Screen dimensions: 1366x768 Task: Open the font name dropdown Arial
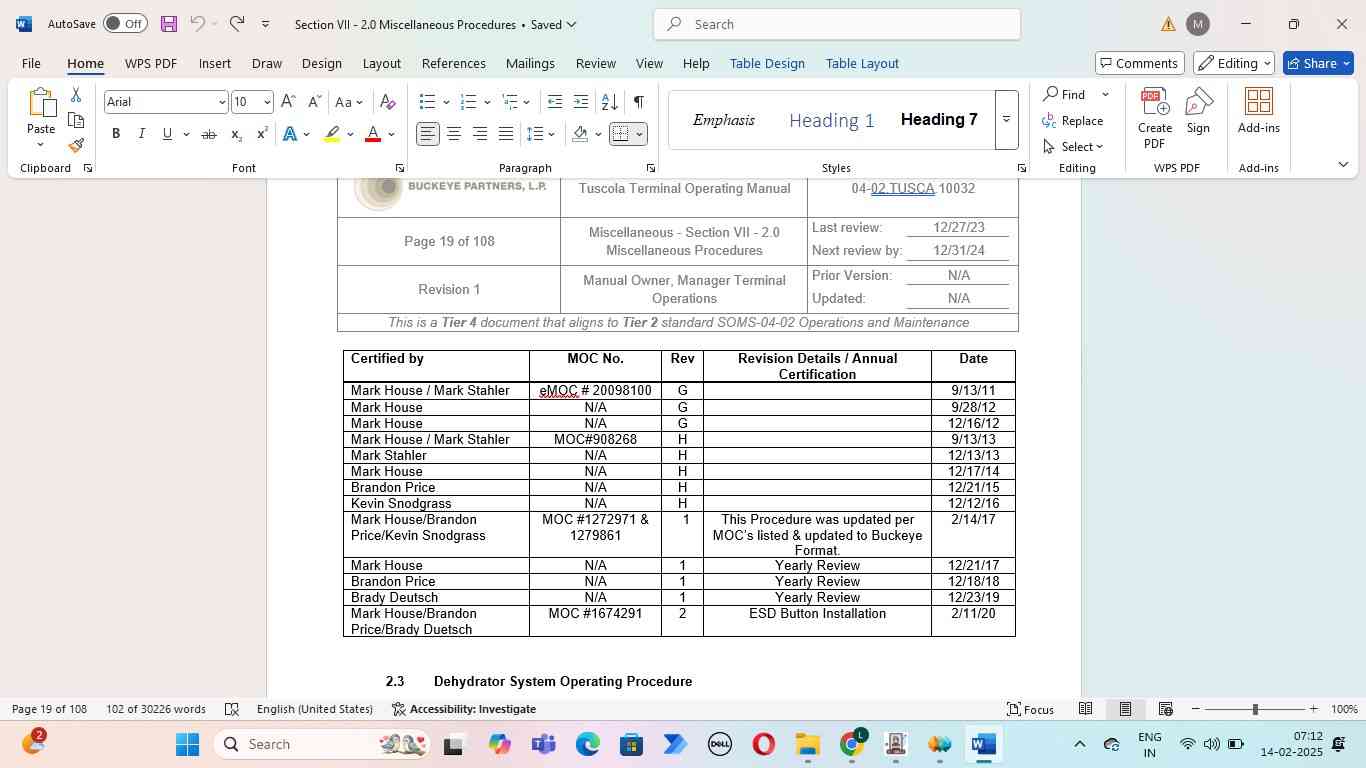(221, 102)
